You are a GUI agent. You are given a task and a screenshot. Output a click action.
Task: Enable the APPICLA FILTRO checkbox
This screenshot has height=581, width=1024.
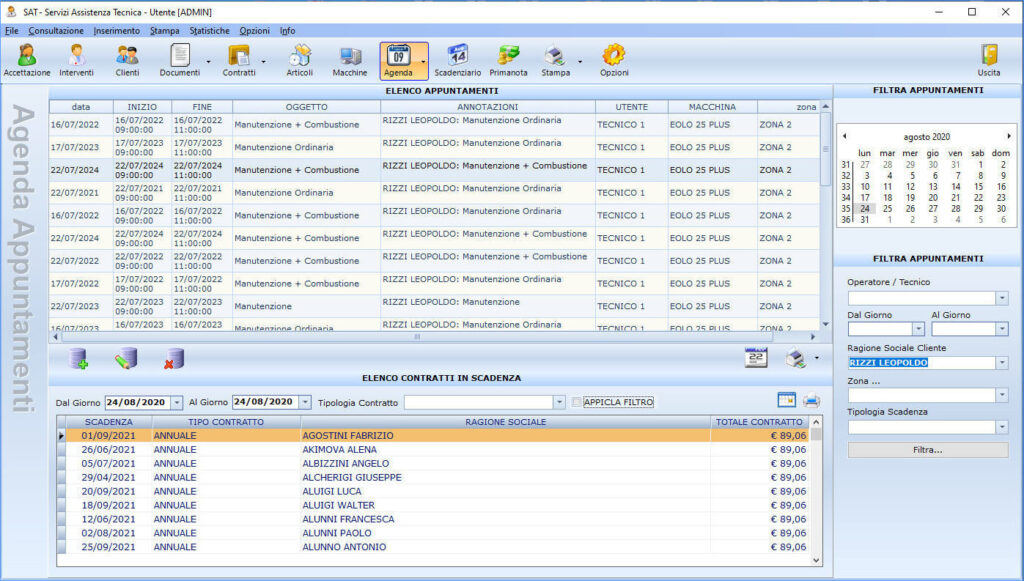(x=576, y=402)
